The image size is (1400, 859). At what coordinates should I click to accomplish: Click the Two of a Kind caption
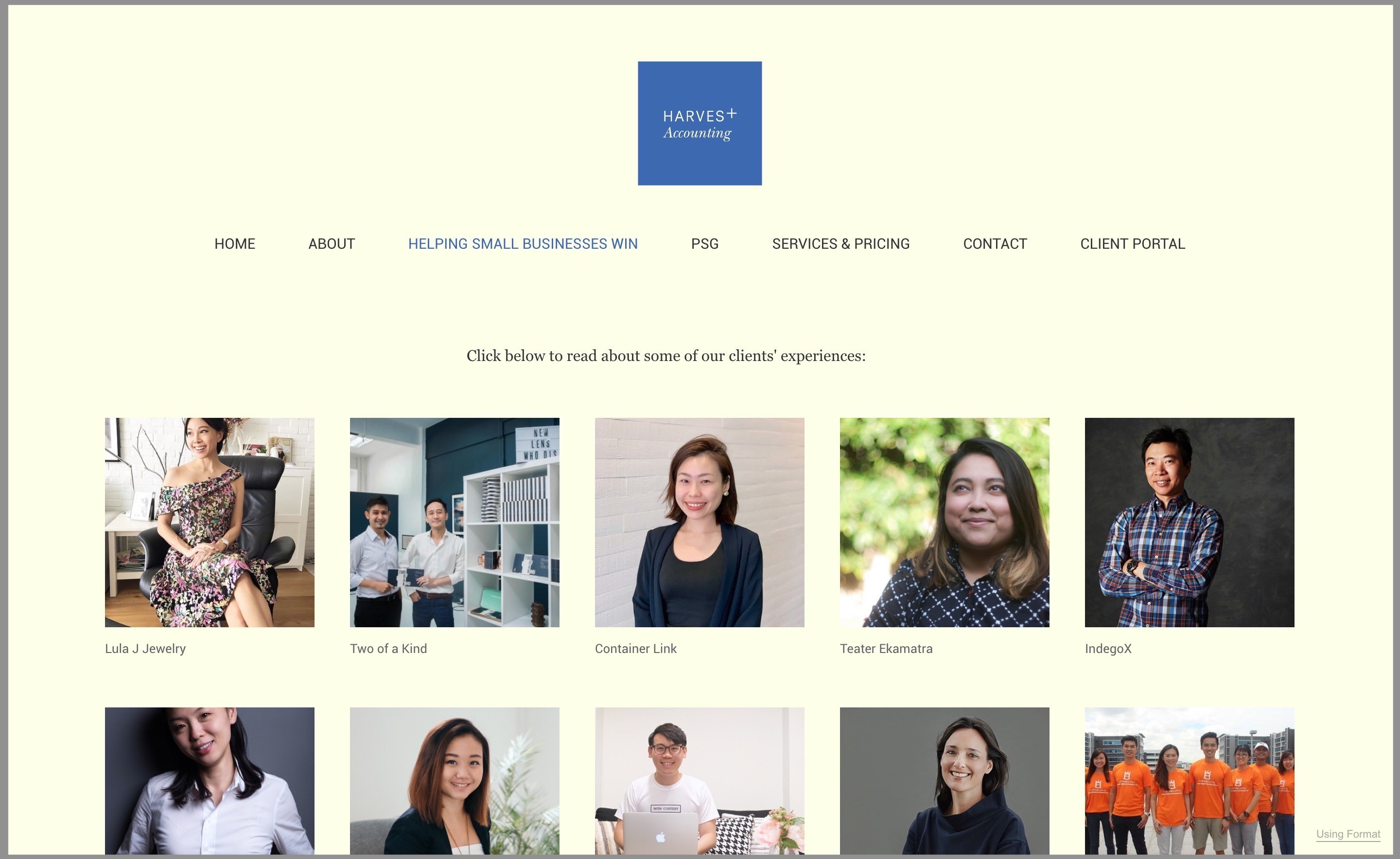388,649
